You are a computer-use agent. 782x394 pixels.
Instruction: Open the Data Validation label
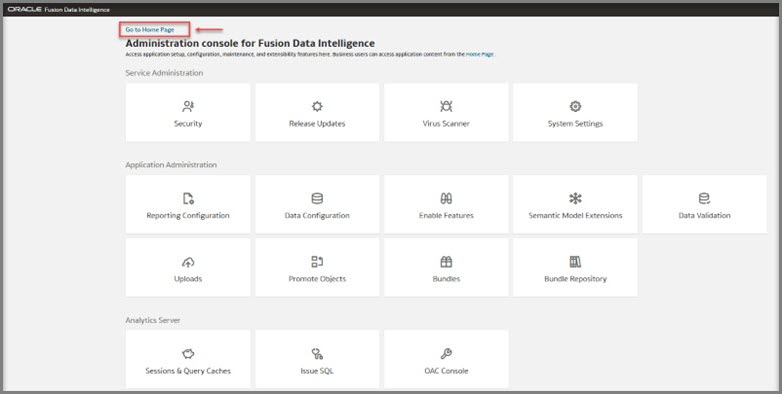704,216
